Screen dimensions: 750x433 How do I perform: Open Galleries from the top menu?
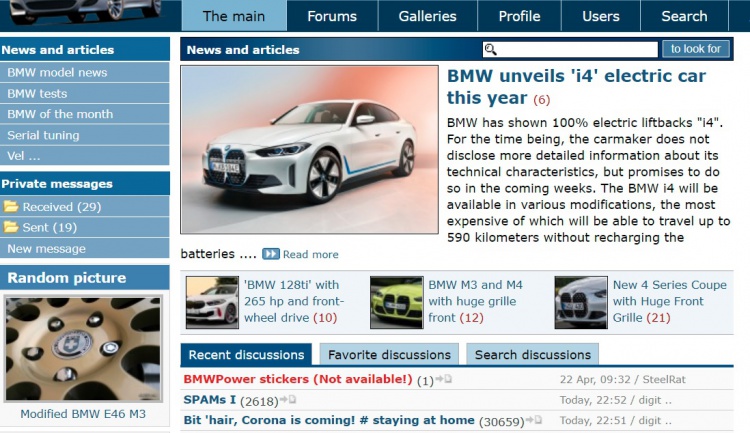point(428,16)
